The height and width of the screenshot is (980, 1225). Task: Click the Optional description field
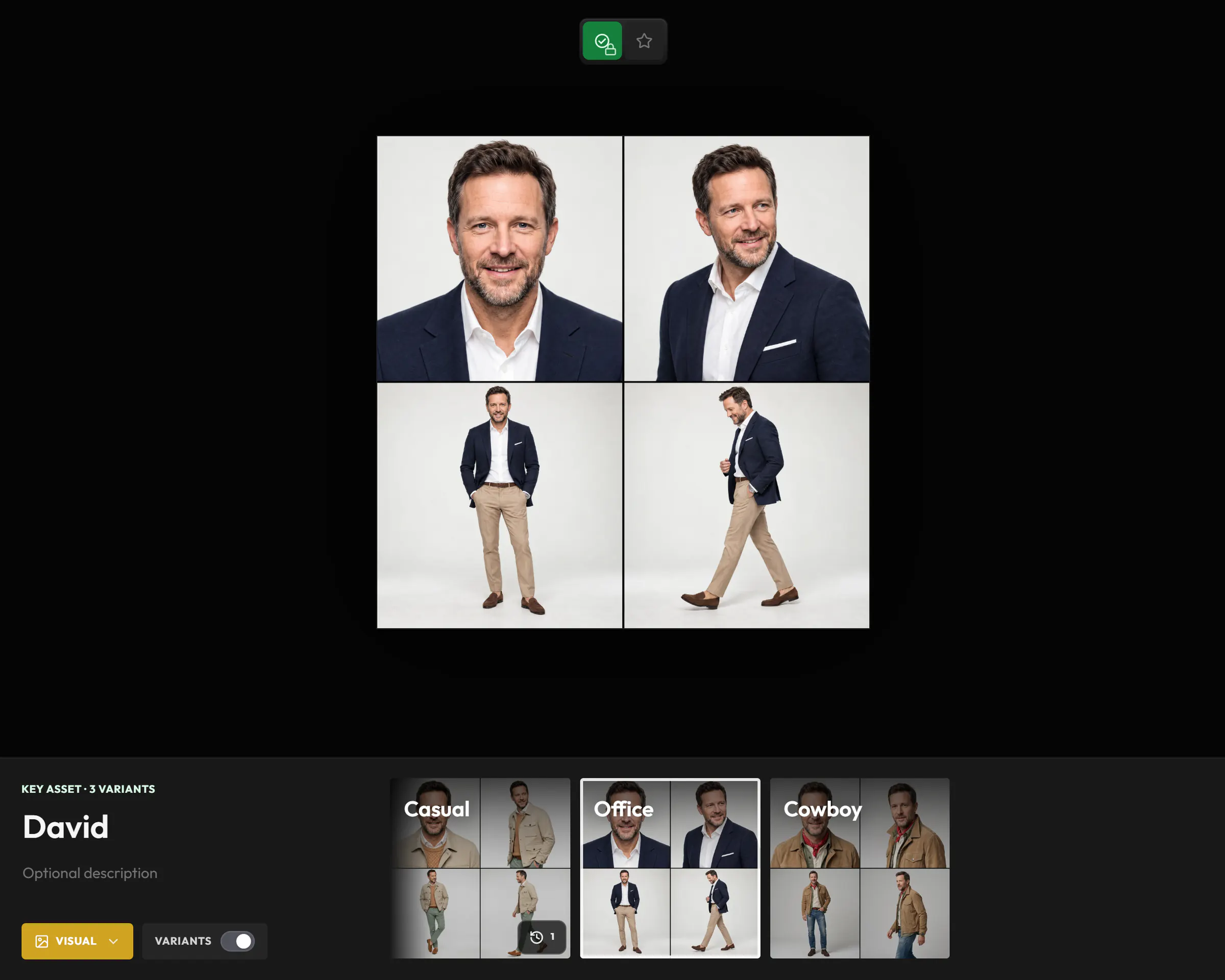point(90,873)
